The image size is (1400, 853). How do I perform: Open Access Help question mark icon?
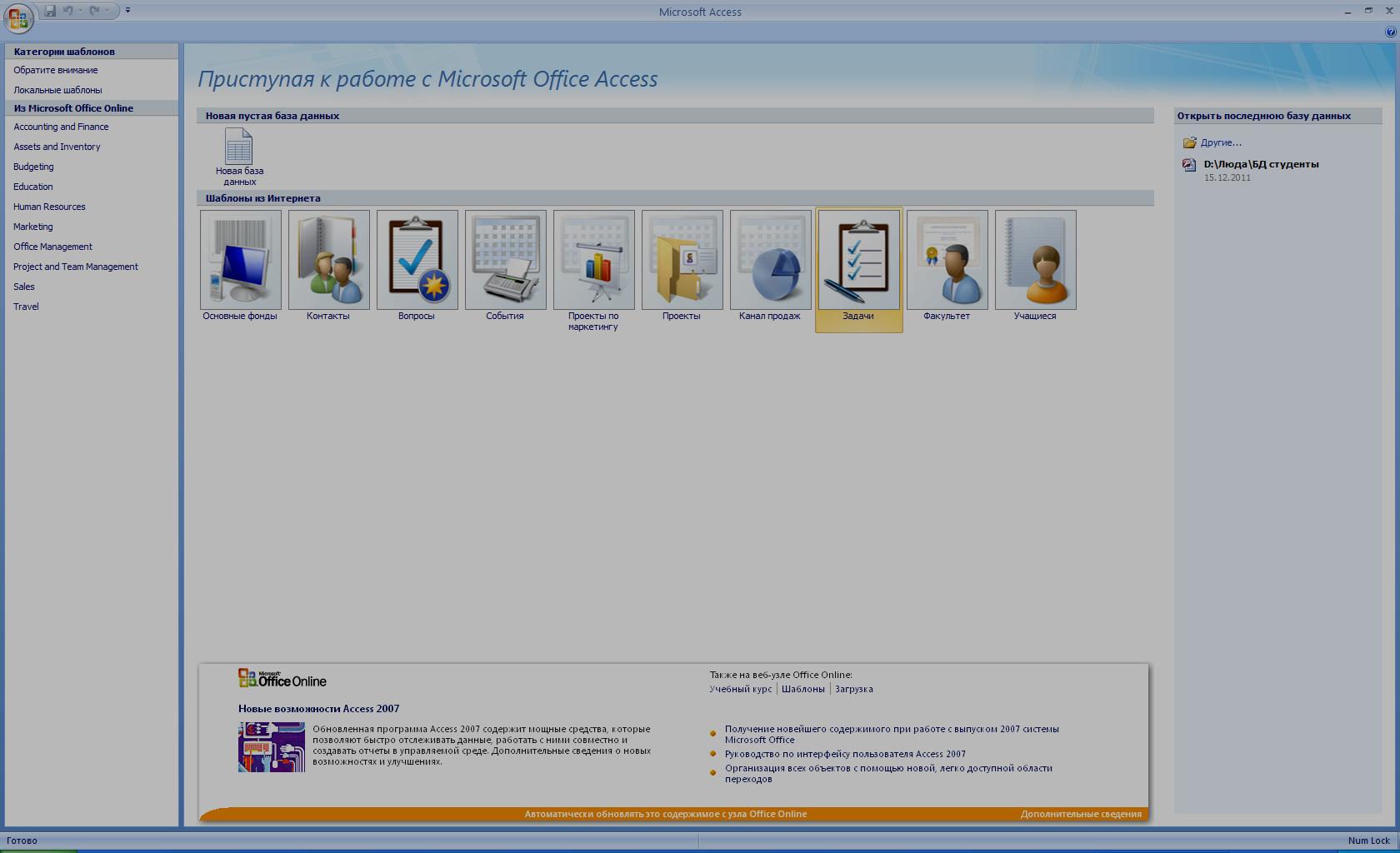point(1390,32)
